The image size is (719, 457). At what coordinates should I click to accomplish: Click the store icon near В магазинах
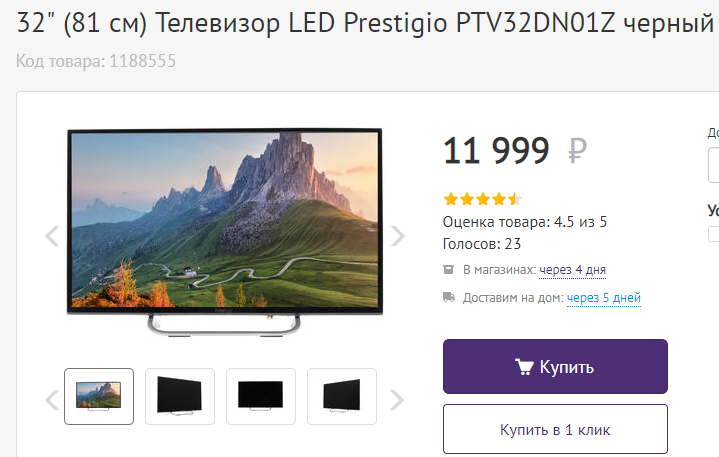click(448, 269)
